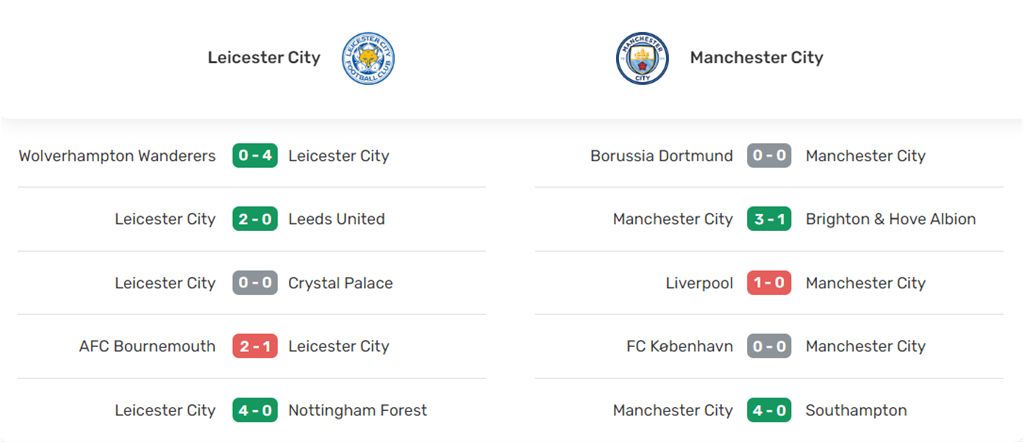
Task: Open the red 2 - 1 Bournemouth score
Action: tap(255, 346)
